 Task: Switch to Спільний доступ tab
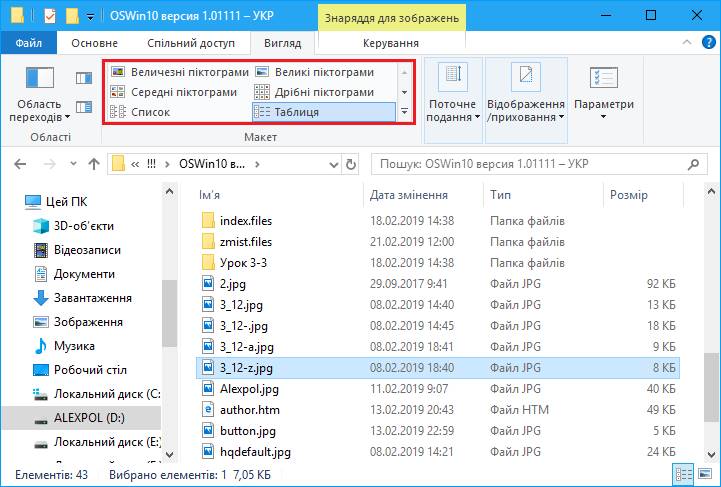pos(191,43)
